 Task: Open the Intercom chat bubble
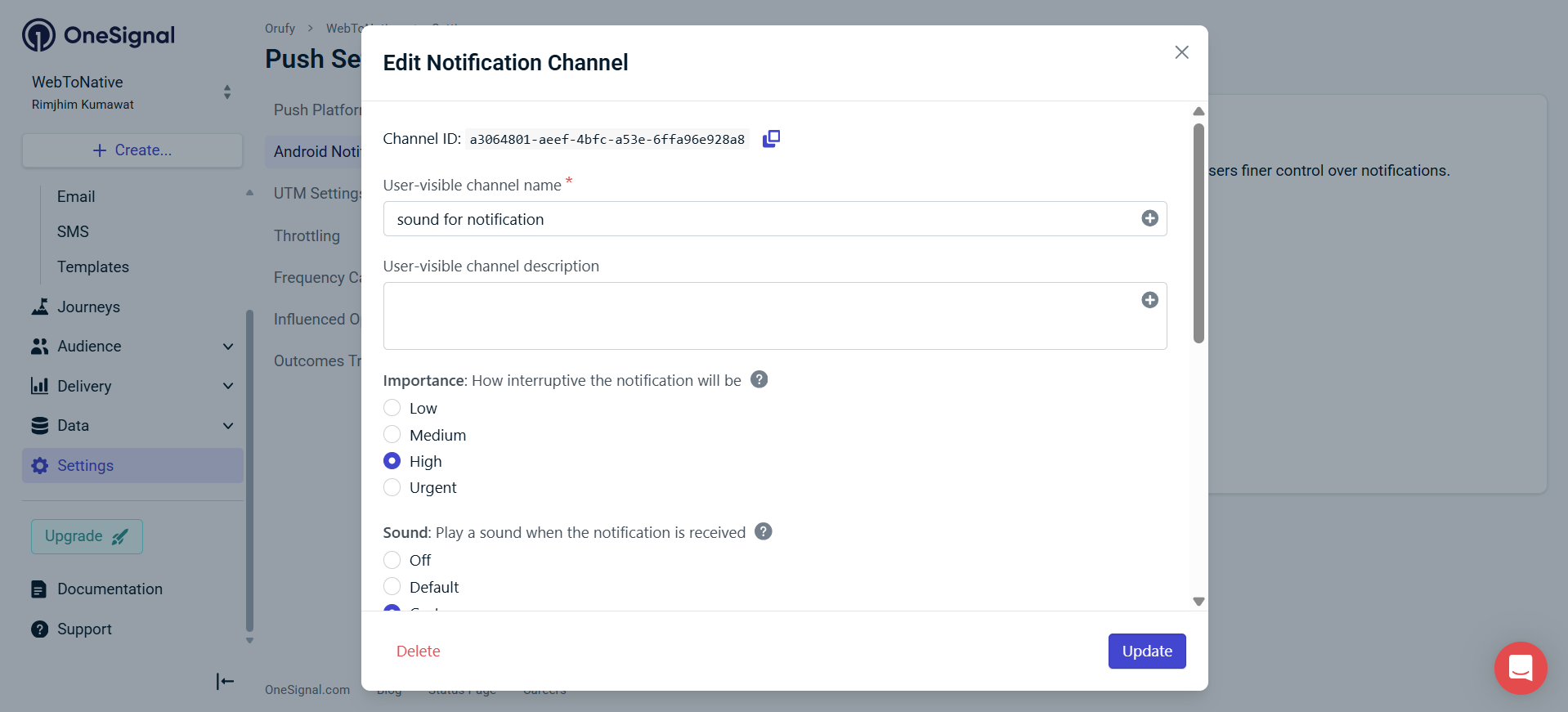(1520, 668)
